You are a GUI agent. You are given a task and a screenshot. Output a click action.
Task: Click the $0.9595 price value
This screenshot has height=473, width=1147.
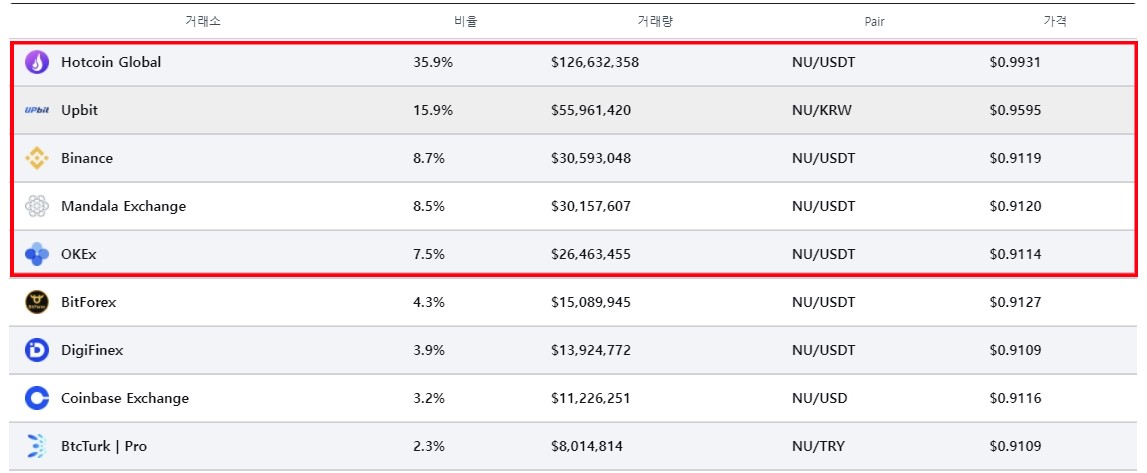pos(1015,110)
